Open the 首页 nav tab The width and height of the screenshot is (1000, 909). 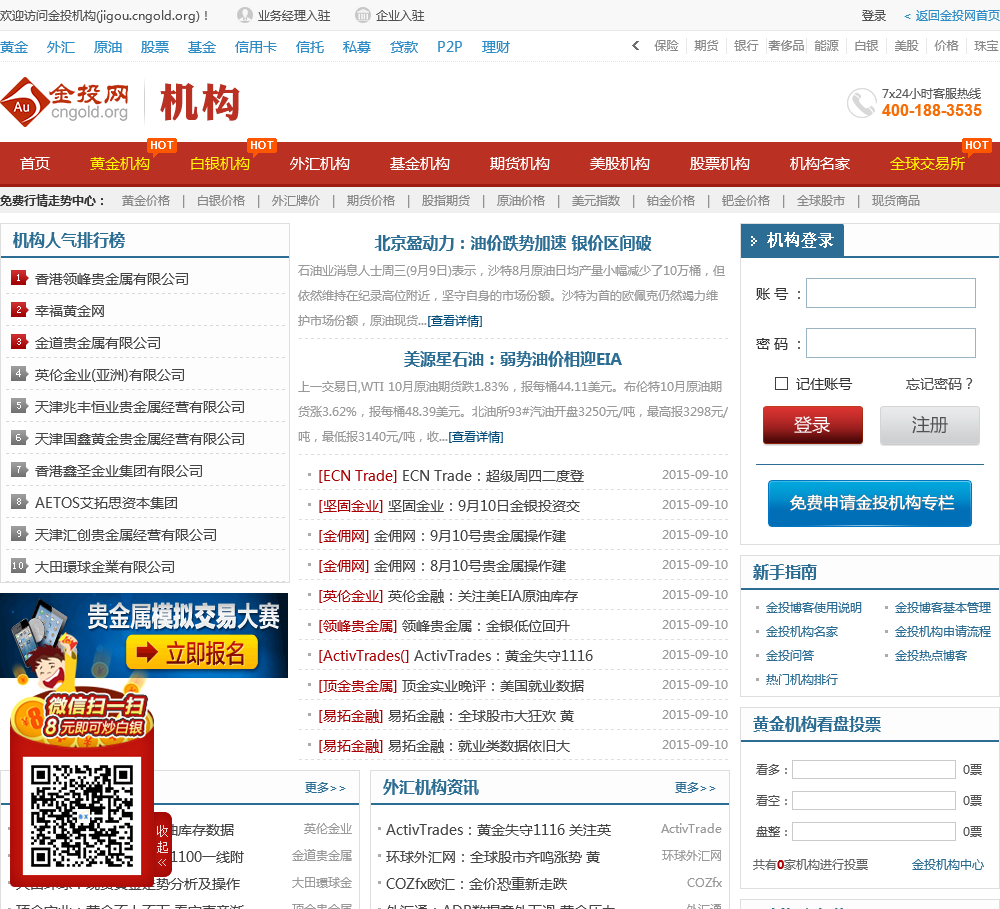pyautogui.click(x=34, y=164)
